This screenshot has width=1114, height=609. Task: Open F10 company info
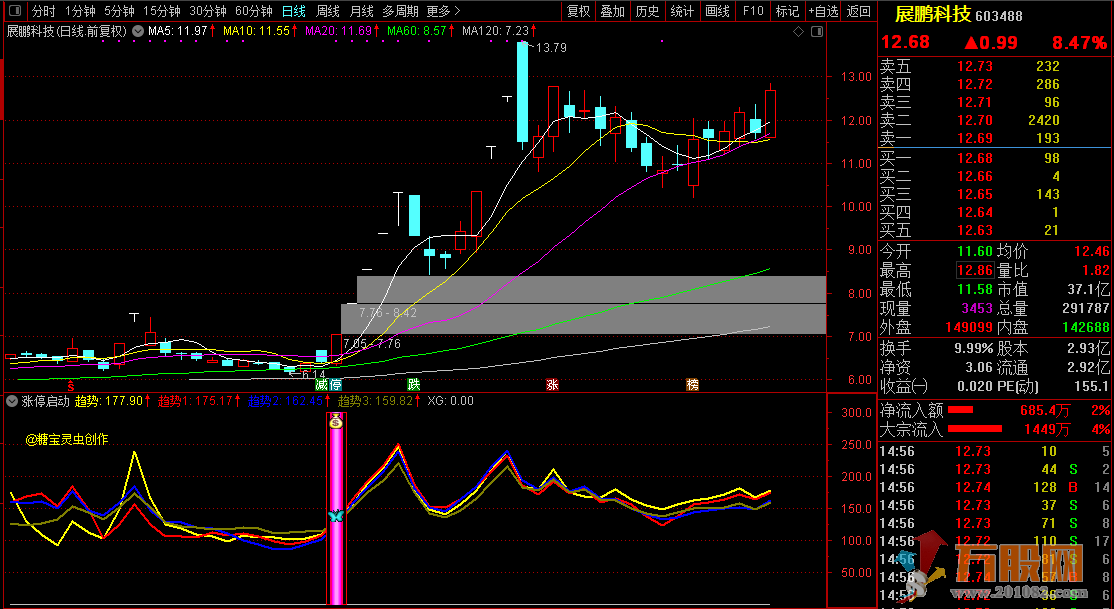[x=752, y=11]
